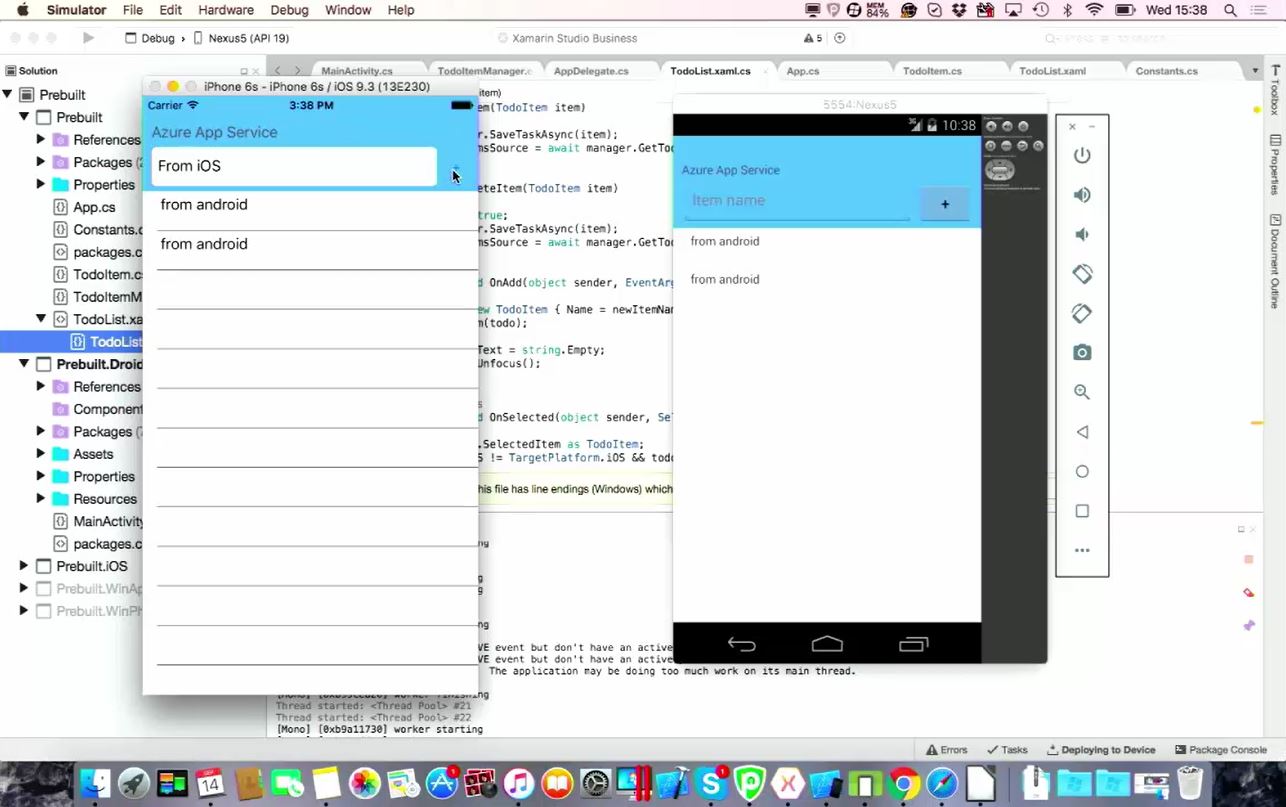Viewport: 1286px width, 807px height.
Task: Click the back triangle on emulator toolbar
Action: coord(1082,432)
